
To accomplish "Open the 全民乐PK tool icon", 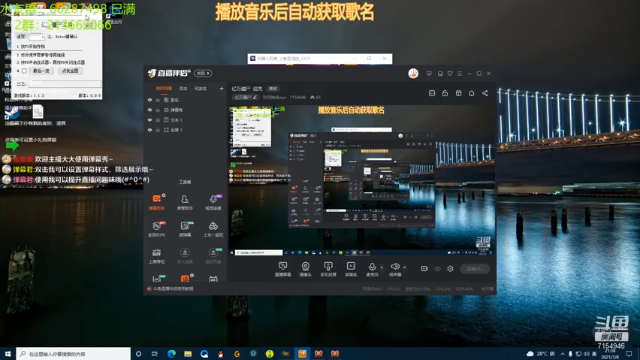I will [x=157, y=229].
